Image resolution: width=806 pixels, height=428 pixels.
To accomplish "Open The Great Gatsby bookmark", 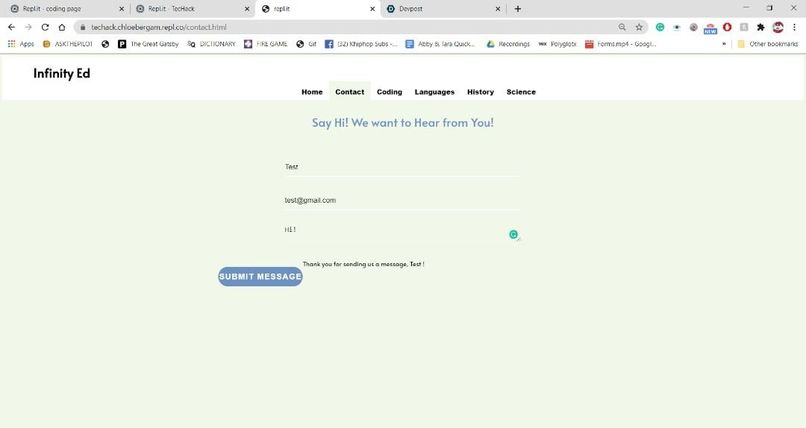I will 148,44.
